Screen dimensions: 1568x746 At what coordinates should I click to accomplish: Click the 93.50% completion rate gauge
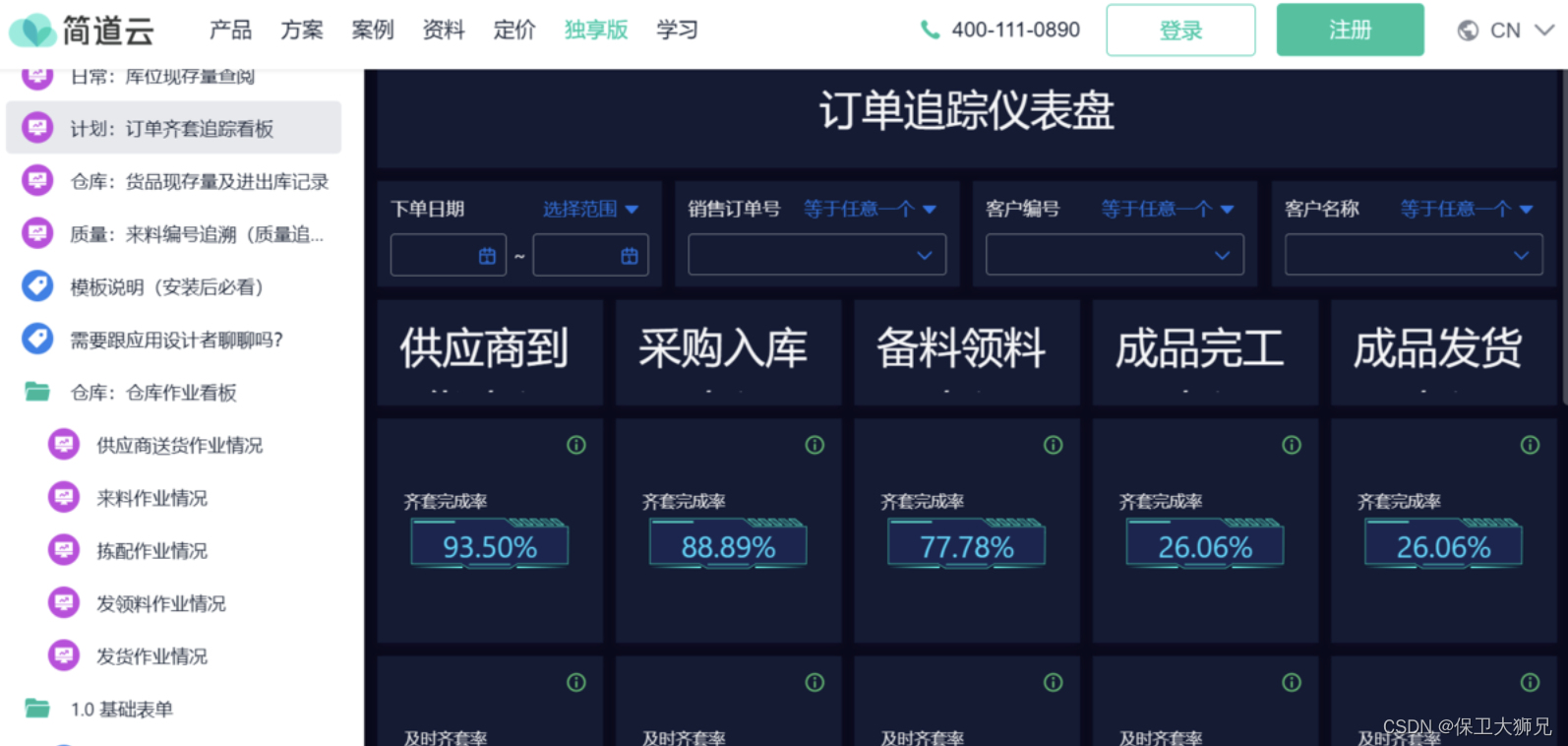click(490, 543)
